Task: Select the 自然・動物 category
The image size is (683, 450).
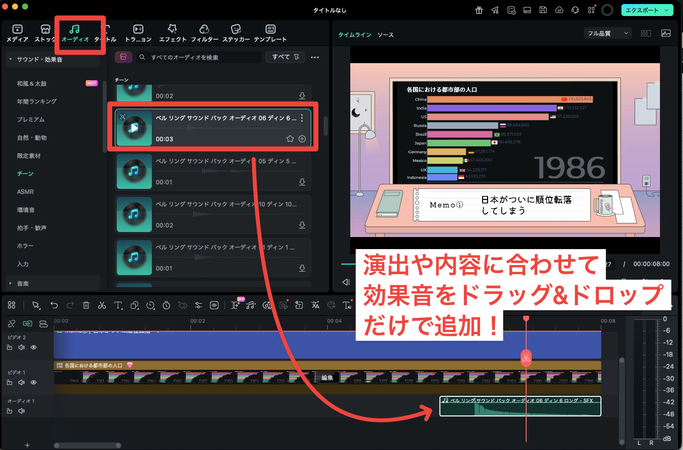Action: tap(32, 138)
